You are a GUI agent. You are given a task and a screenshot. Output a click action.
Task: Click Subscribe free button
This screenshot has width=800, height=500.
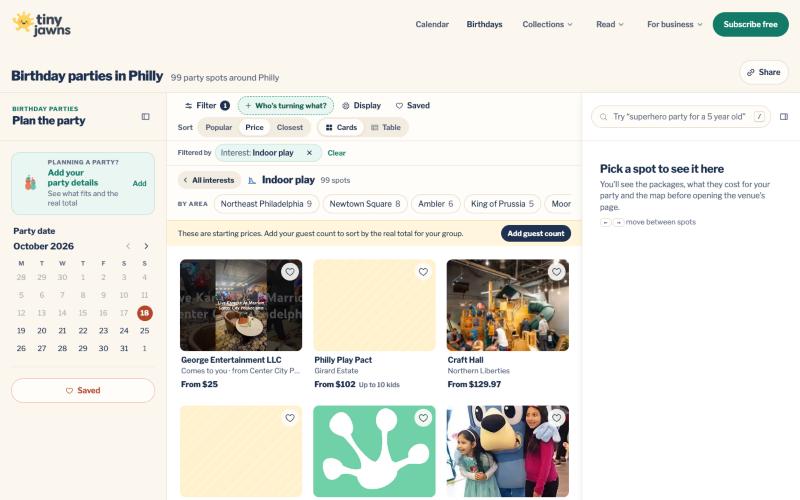pos(751,24)
